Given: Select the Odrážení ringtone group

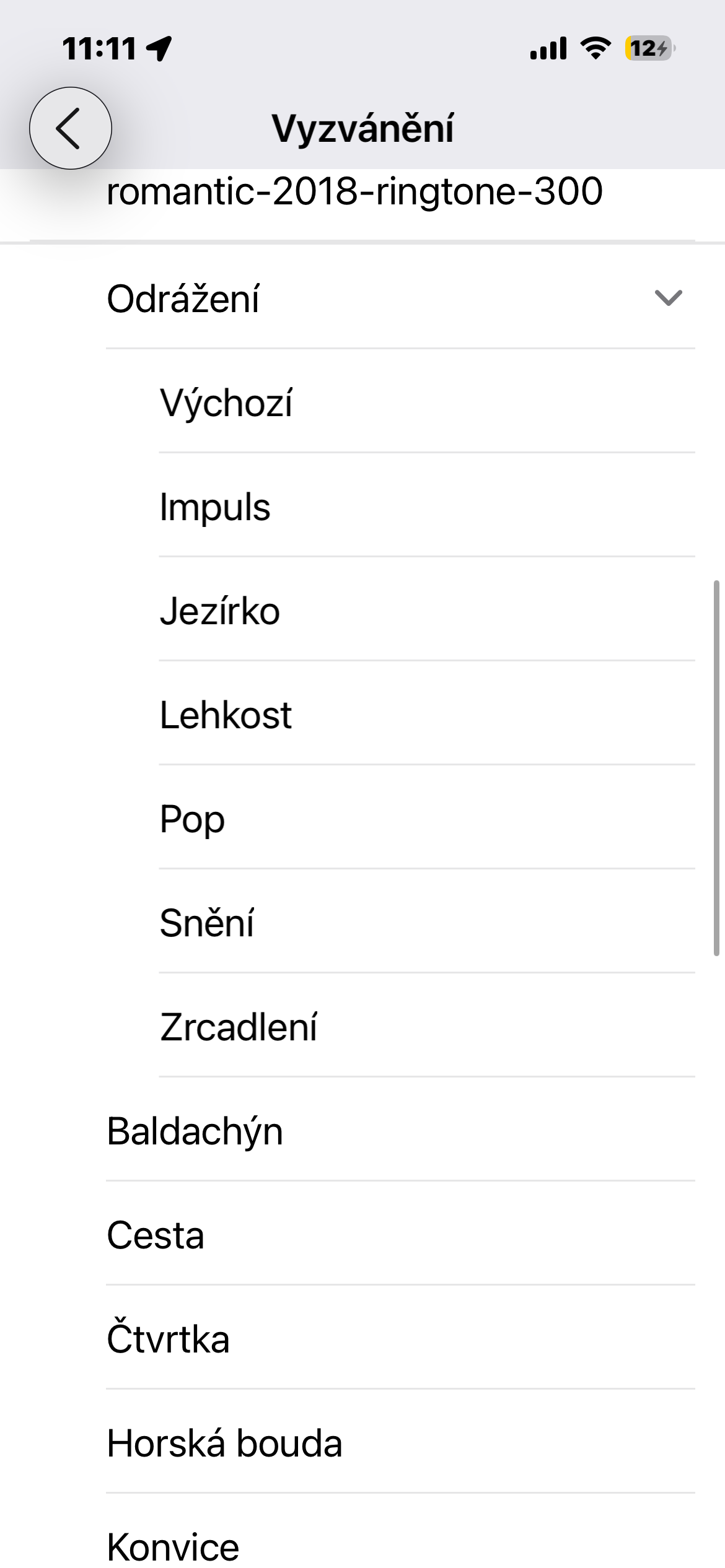Looking at the screenshot, I should coord(183,299).
